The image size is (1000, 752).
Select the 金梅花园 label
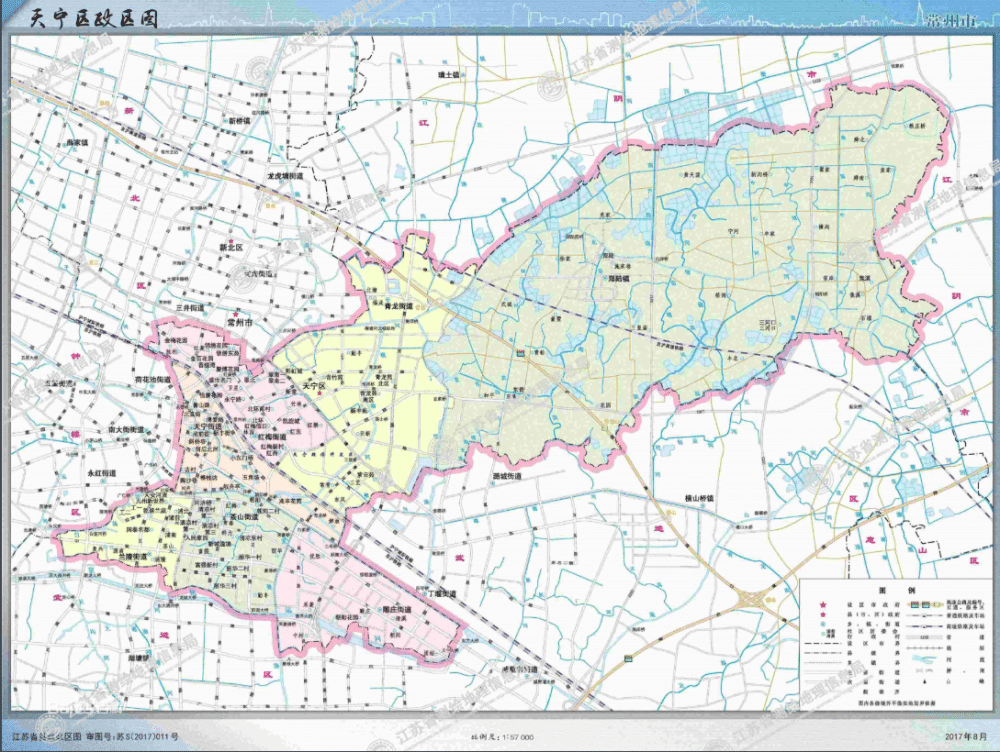pyautogui.click(x=176, y=341)
